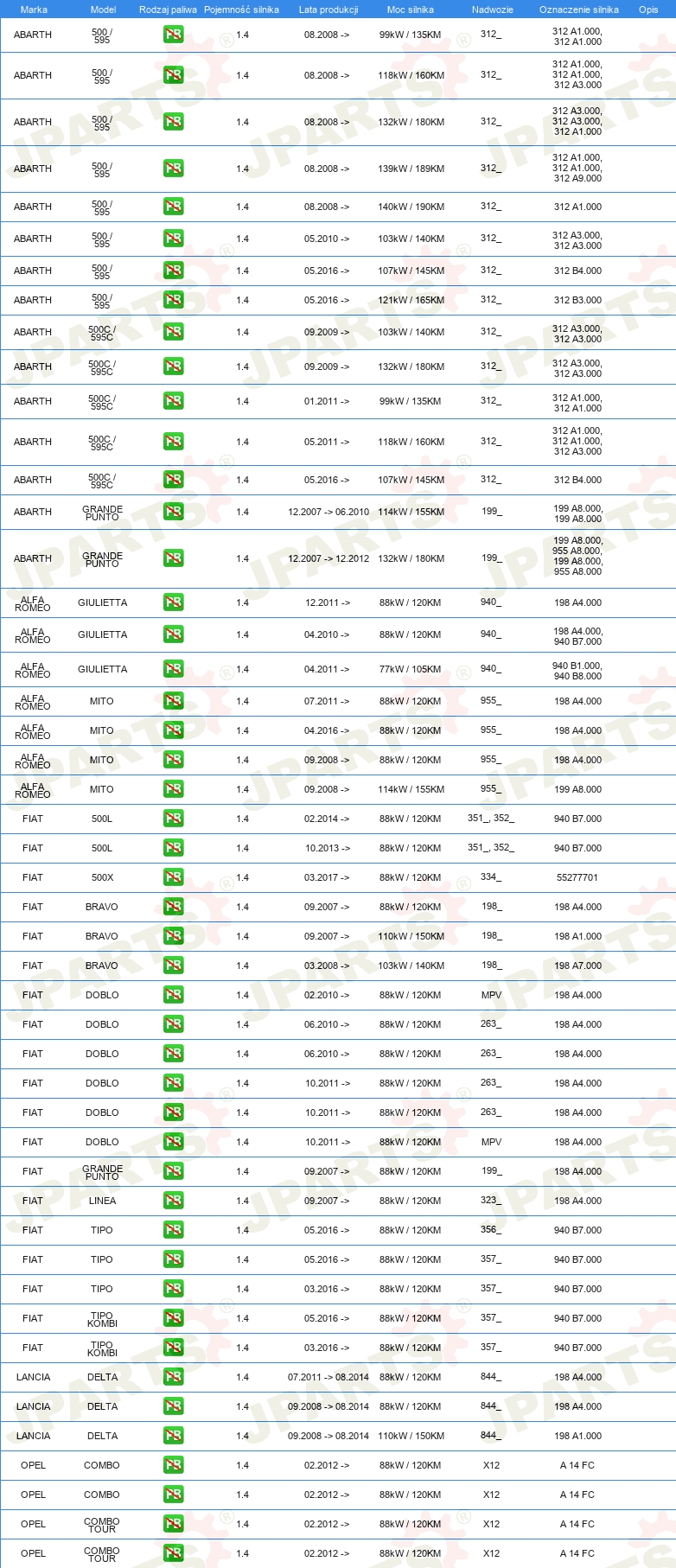
Task: Sort by the Marka column header
Action: pos(34,10)
